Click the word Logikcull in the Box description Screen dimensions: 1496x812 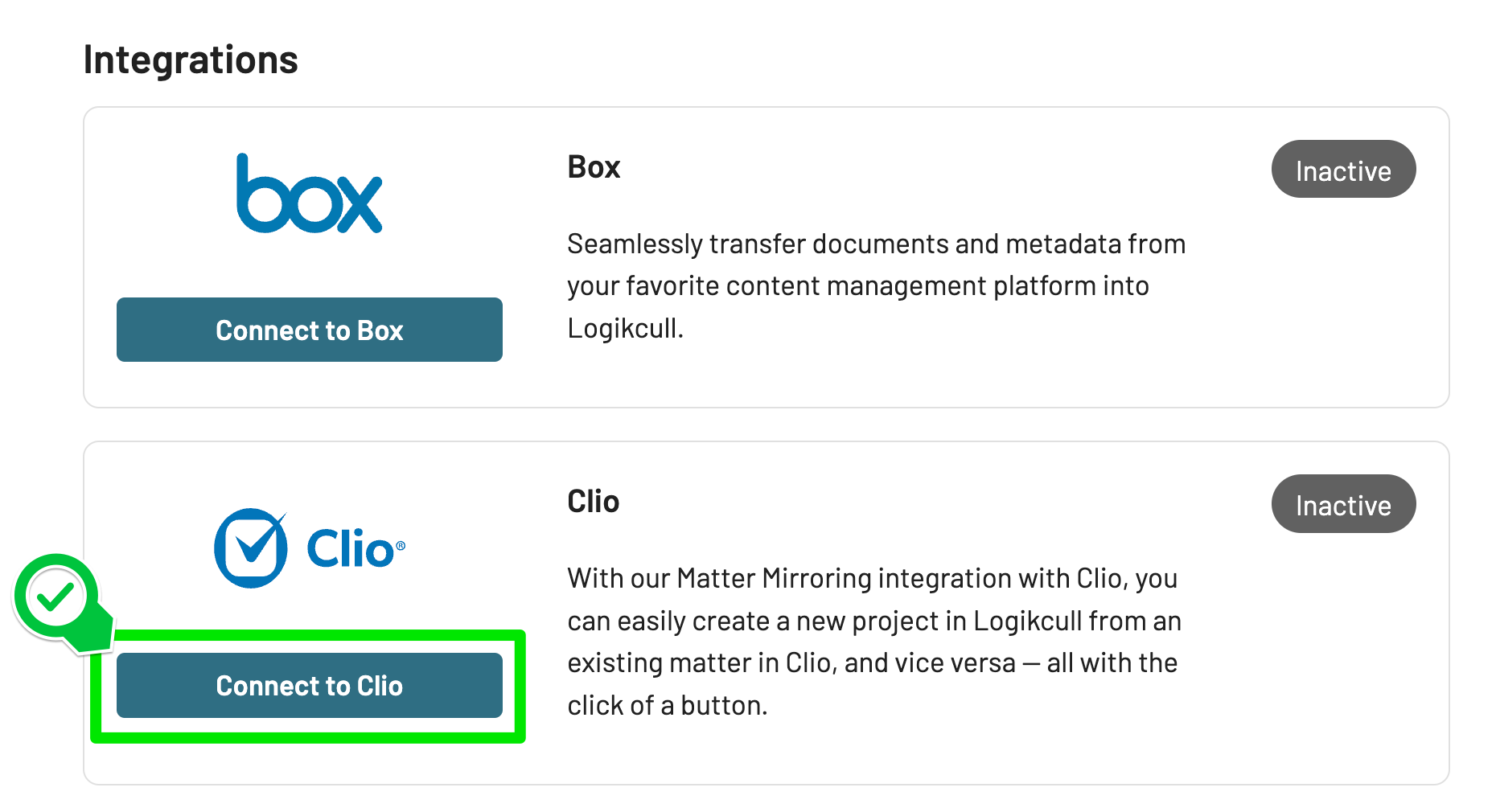point(625,328)
